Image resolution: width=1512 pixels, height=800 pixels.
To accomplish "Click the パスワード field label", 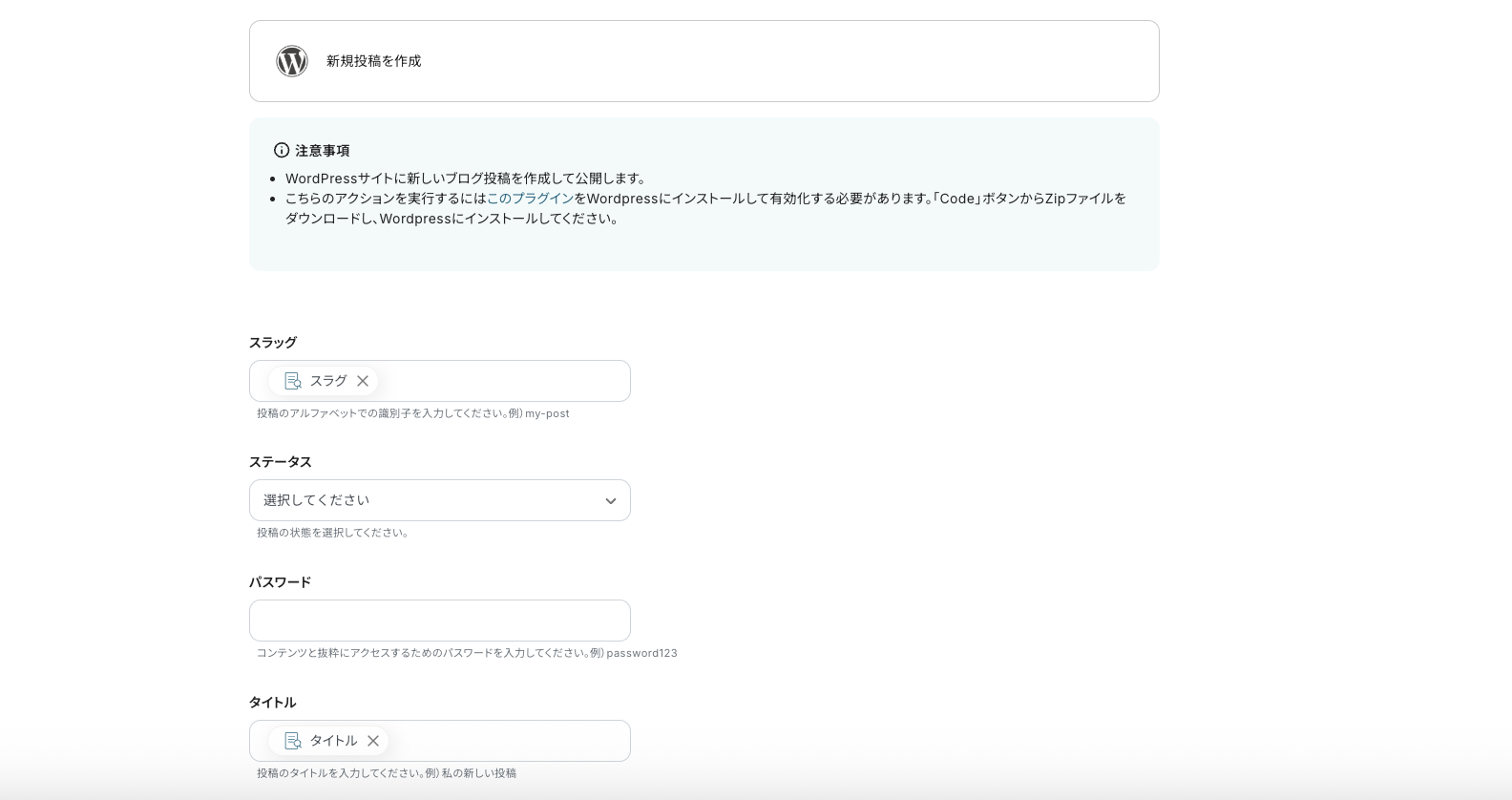I will pyautogui.click(x=280, y=582).
